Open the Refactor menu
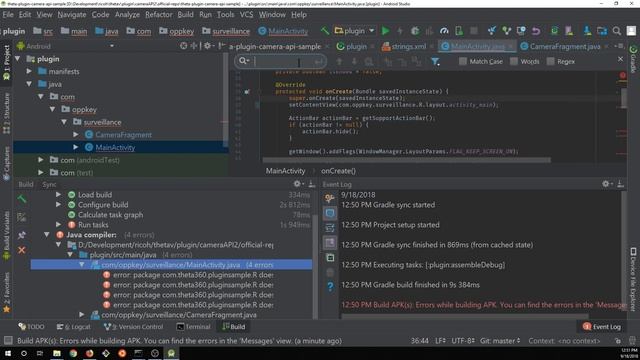The height and width of the screenshot is (360, 640). pos(159,15)
